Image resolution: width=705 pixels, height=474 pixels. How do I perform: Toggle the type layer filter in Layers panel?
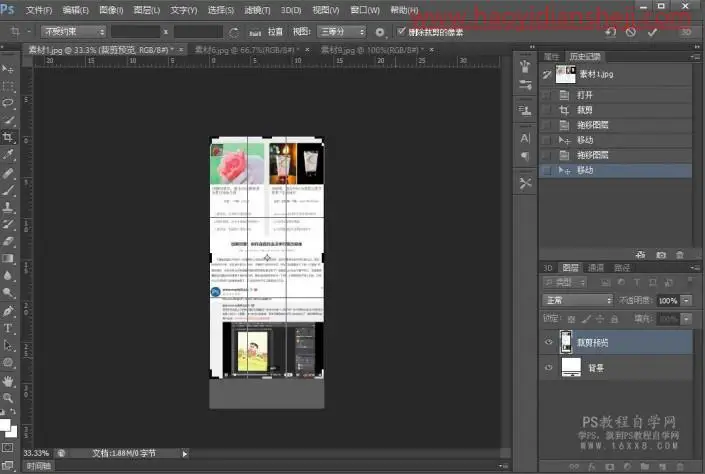pyautogui.click(x=637, y=282)
